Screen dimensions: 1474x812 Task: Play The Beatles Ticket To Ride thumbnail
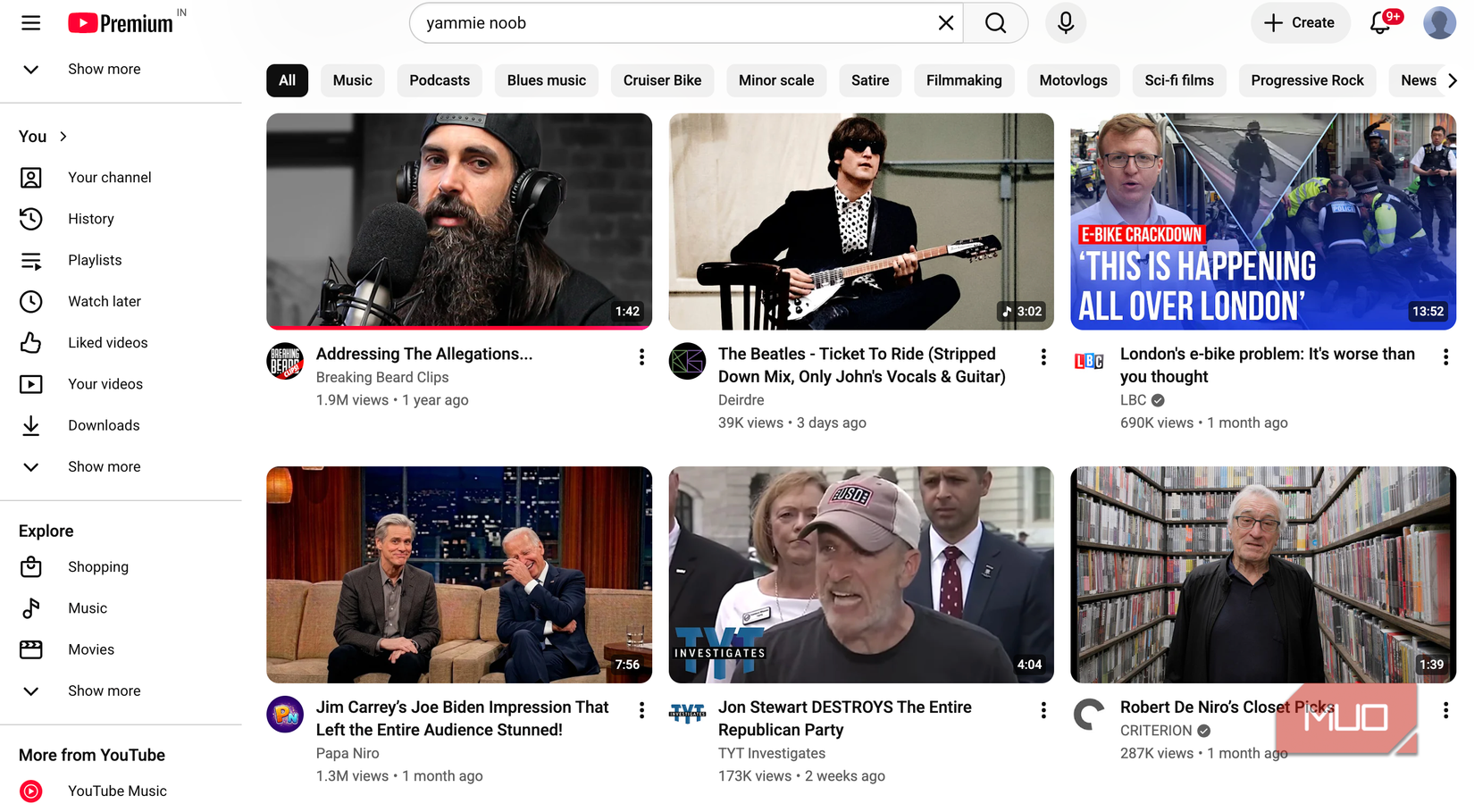point(861,222)
